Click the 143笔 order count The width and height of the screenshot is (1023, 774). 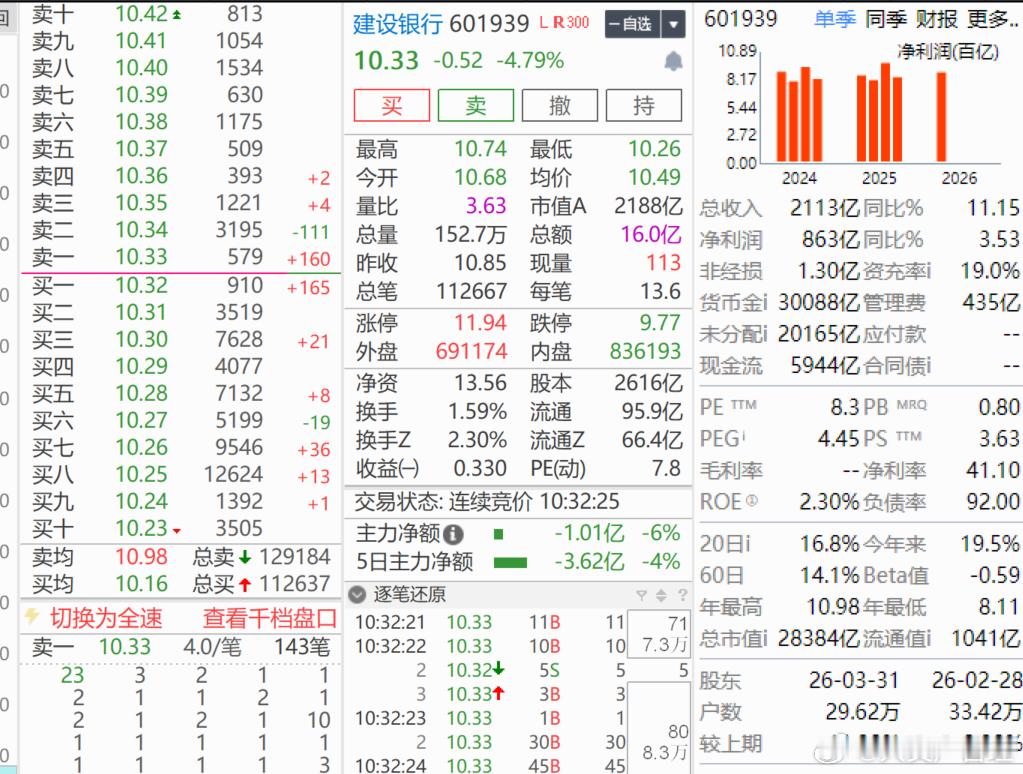[x=301, y=647]
